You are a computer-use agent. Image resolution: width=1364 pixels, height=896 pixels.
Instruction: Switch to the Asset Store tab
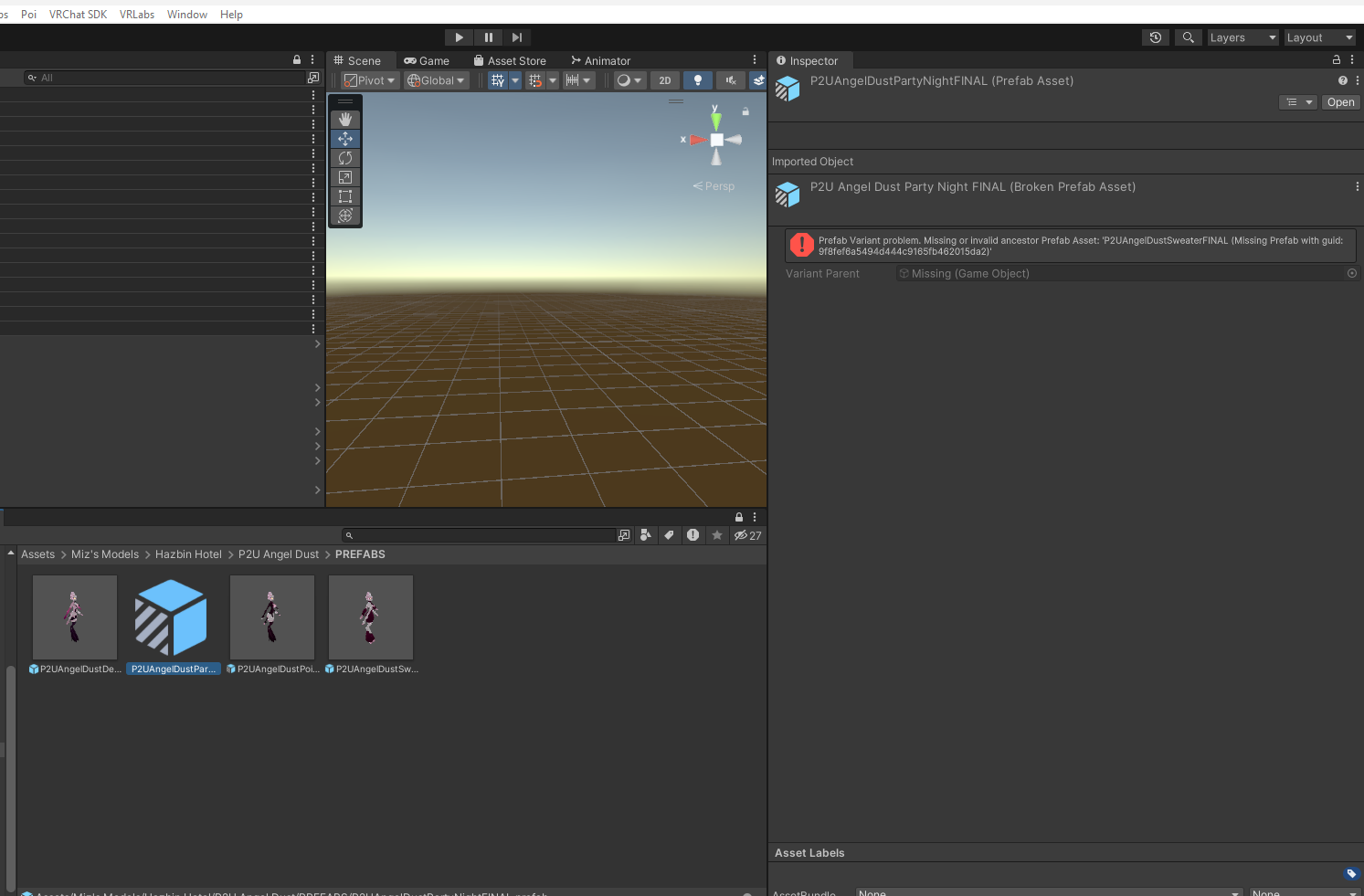pos(510,60)
